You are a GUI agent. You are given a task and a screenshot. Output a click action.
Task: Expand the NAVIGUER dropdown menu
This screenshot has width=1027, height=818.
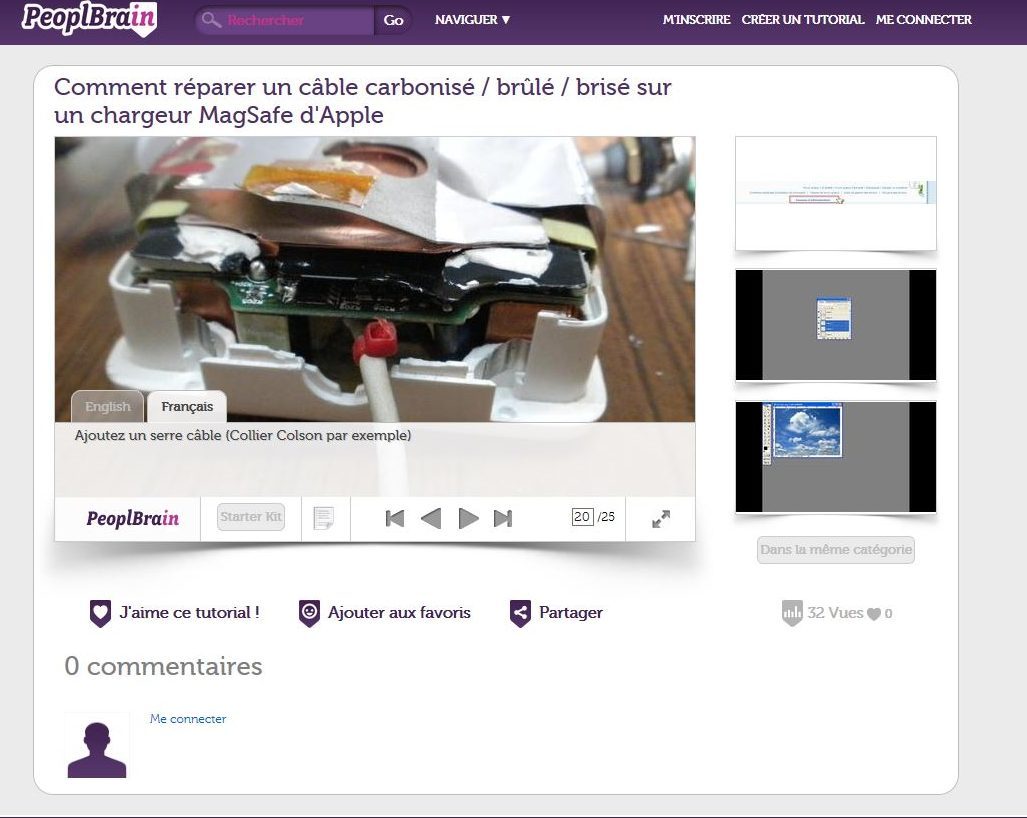[472, 20]
